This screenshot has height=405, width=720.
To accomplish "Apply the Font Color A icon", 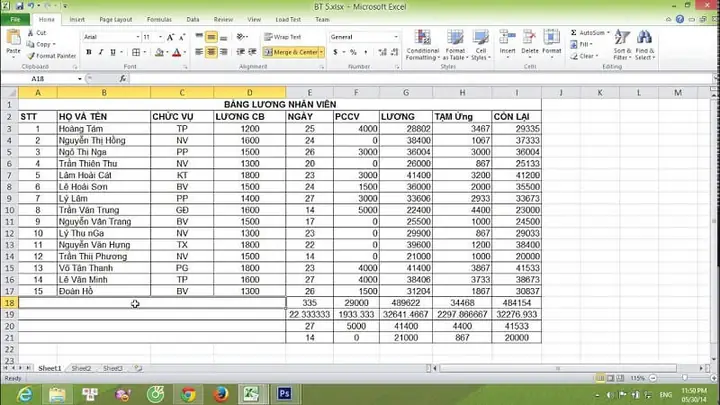I will (x=176, y=52).
